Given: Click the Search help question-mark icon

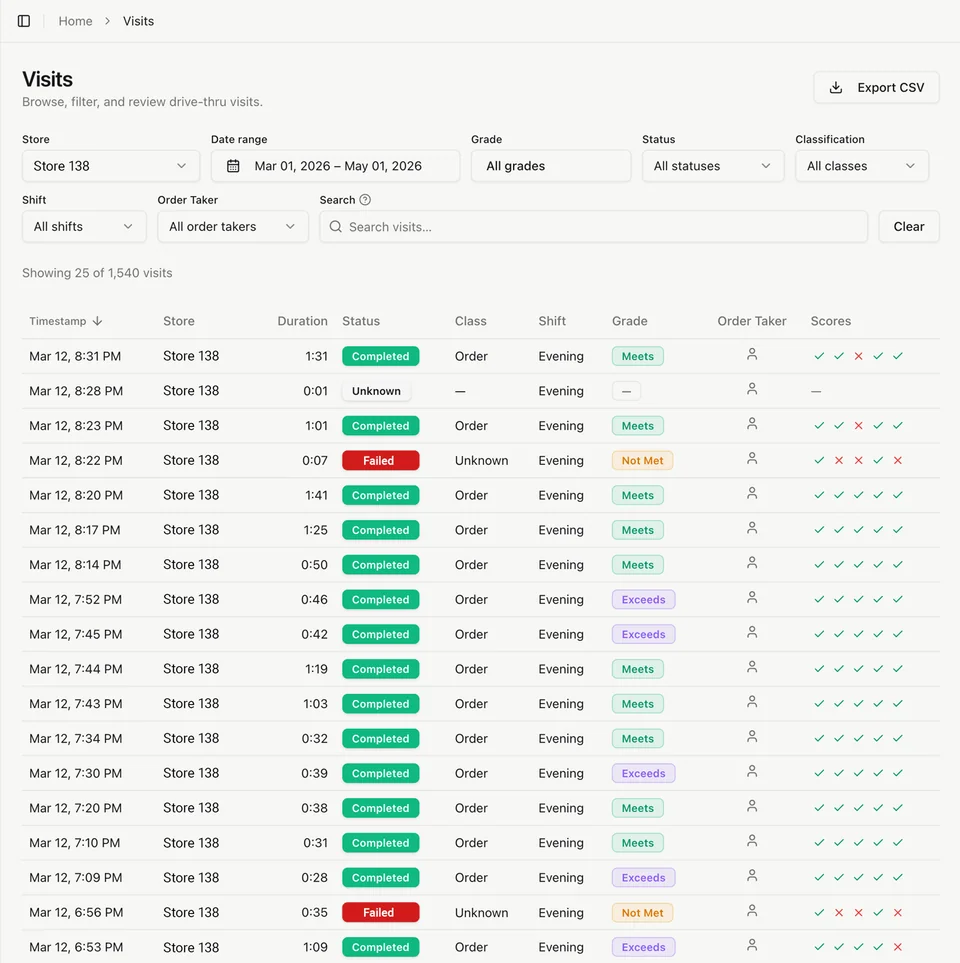Looking at the screenshot, I should coord(365,200).
